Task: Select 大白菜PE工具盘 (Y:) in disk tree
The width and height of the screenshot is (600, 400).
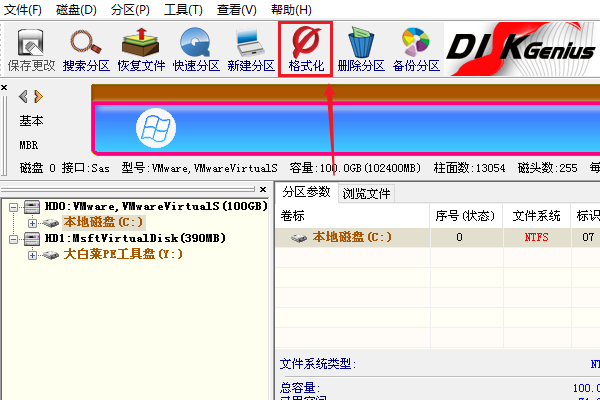Action: (123, 254)
